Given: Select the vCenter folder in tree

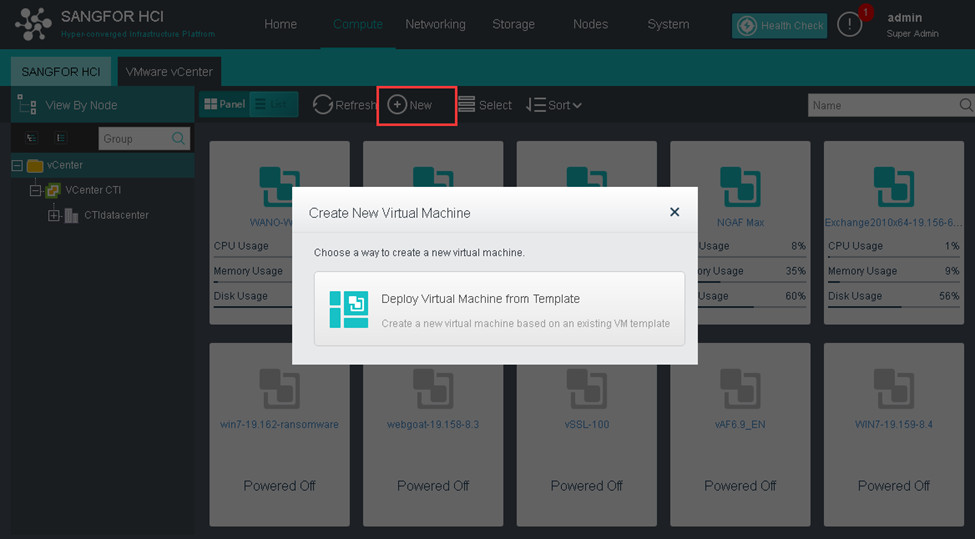Looking at the screenshot, I should (x=55, y=165).
